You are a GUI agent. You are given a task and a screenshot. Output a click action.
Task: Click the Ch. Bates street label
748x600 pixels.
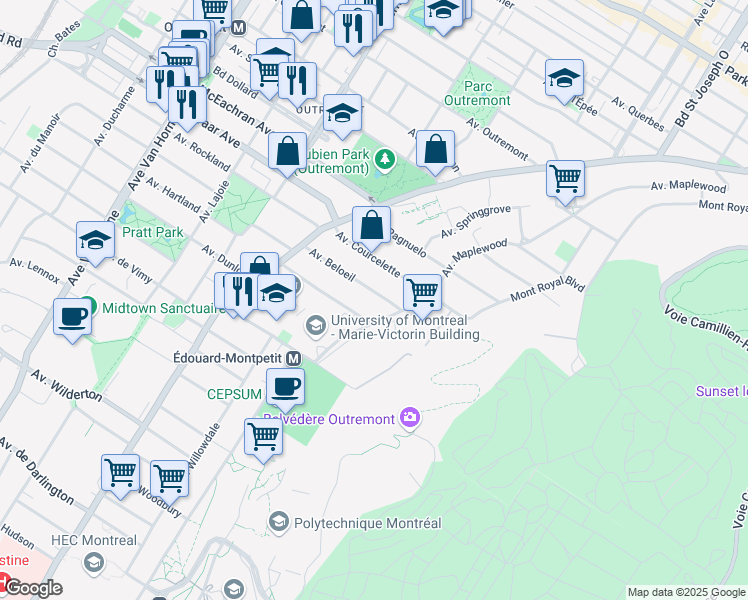(64, 39)
